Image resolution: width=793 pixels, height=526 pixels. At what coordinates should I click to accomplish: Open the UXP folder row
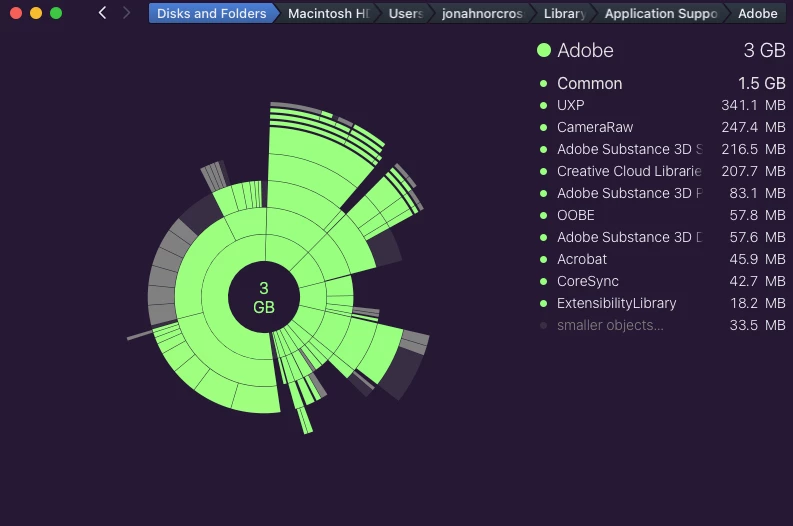coord(661,105)
